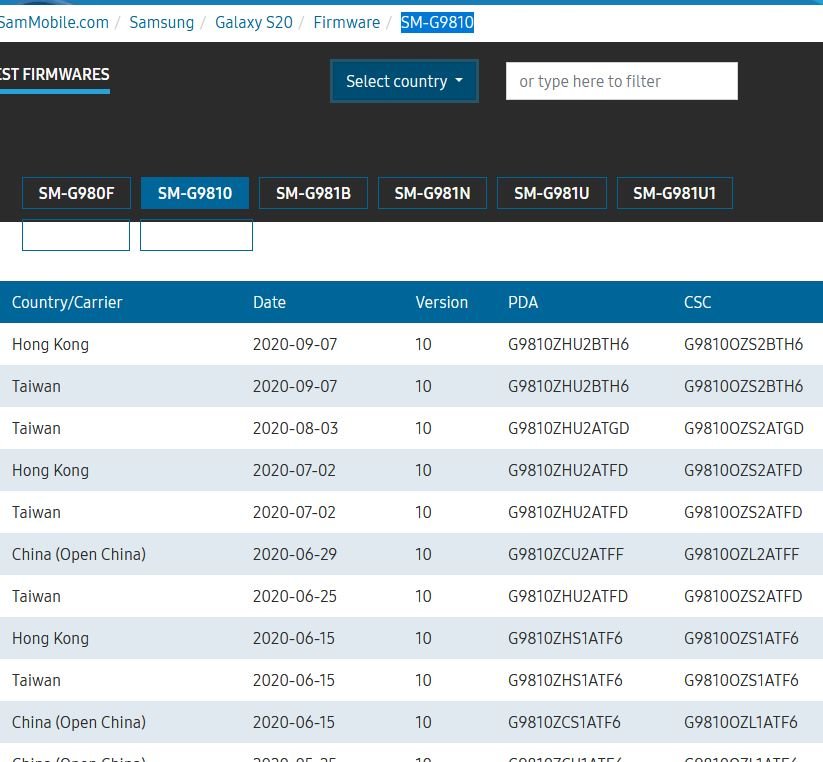The height and width of the screenshot is (762, 823).
Task: Go to Samsung breadcrumb link
Action: click(x=162, y=23)
